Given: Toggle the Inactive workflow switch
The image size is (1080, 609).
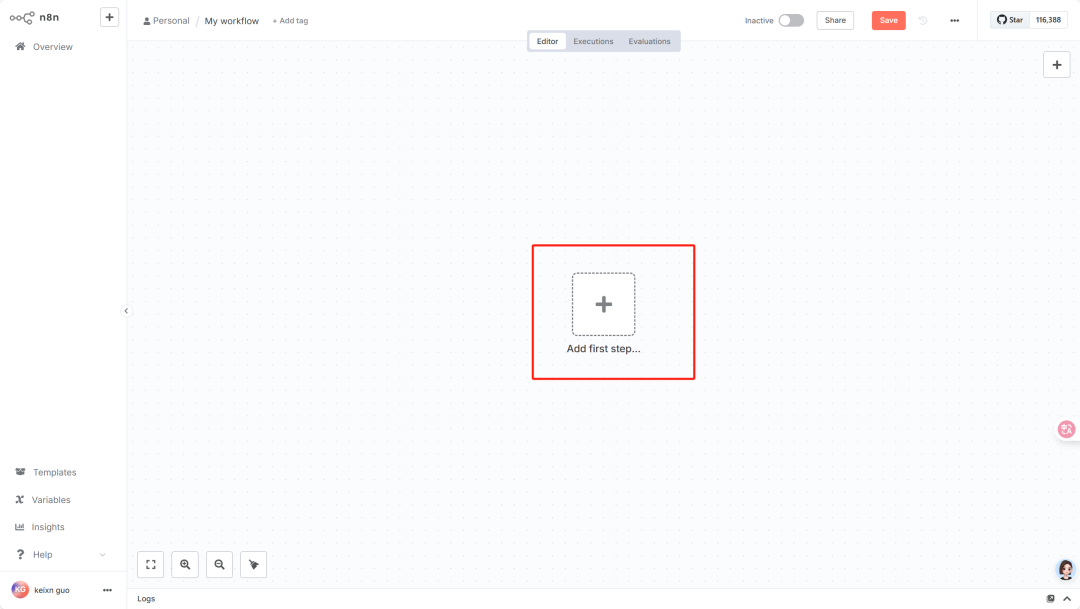Looking at the screenshot, I should tap(791, 21).
